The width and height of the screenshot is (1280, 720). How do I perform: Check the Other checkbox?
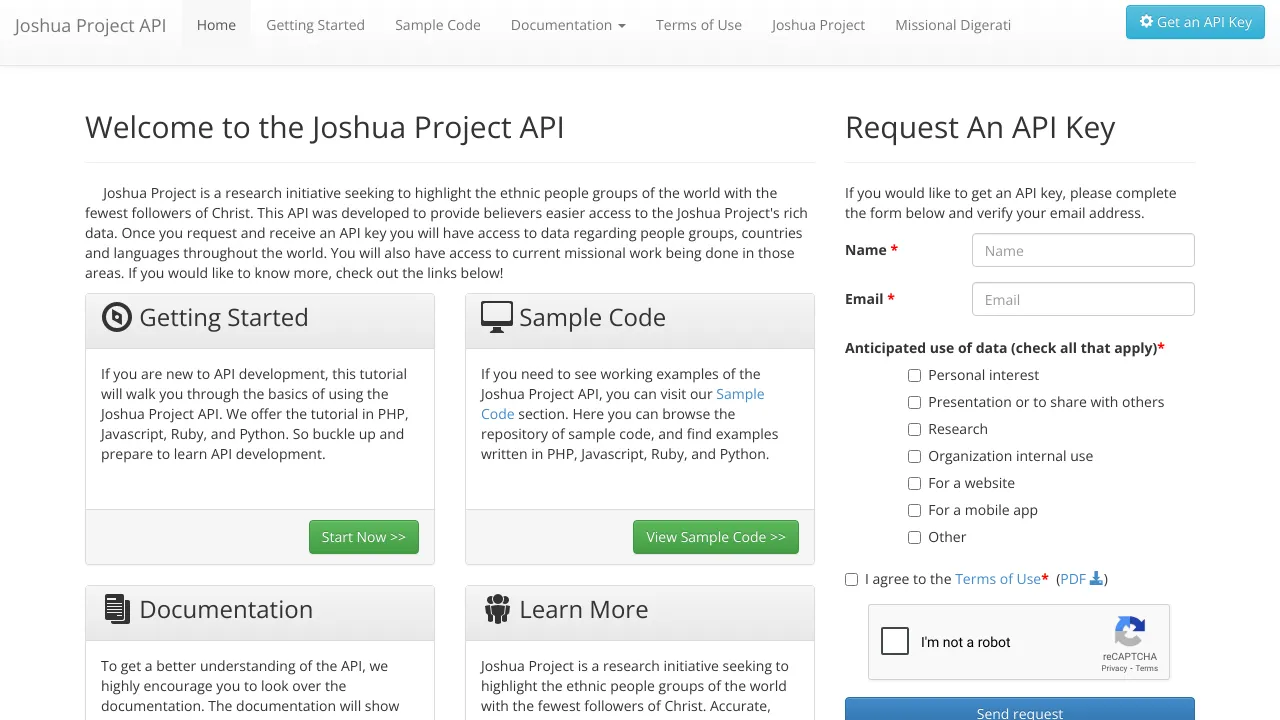click(914, 537)
